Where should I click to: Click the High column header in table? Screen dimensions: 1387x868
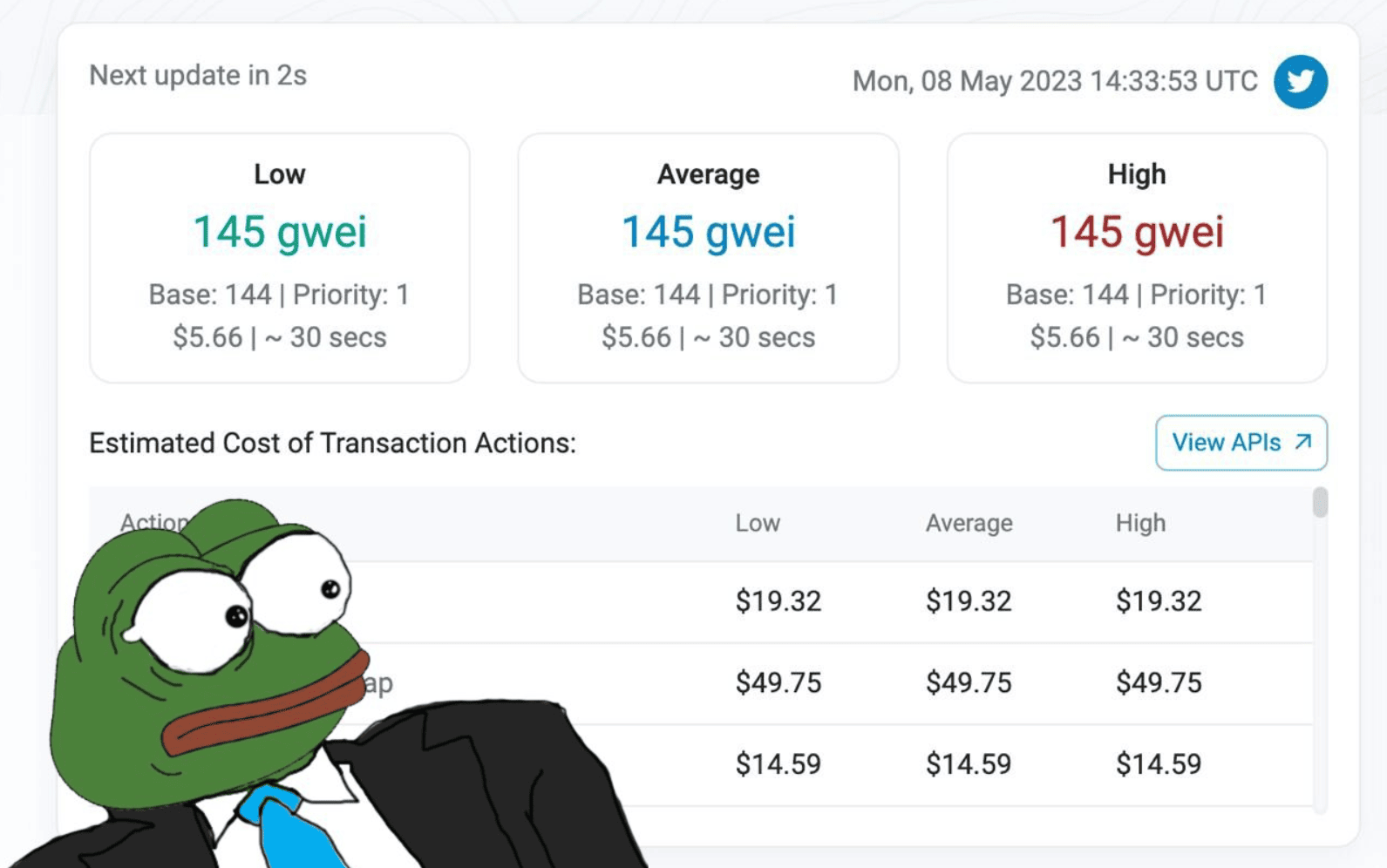[x=1139, y=523]
